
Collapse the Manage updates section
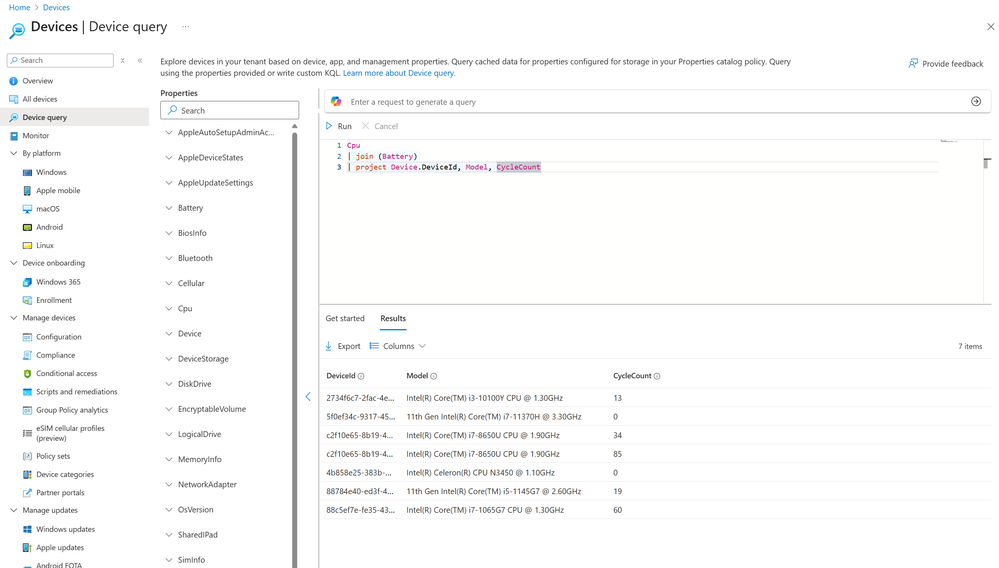pos(13,510)
